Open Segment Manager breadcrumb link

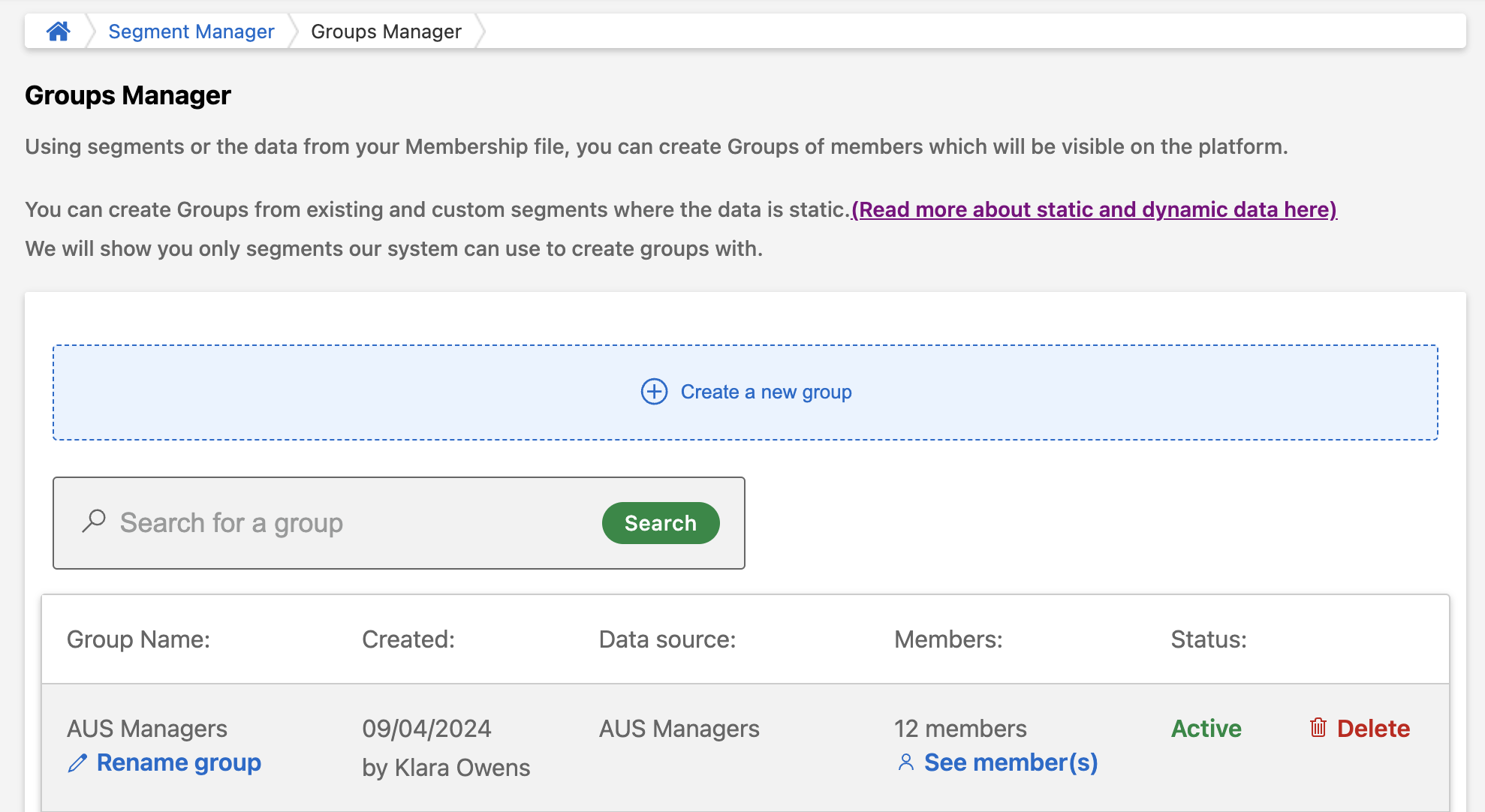click(191, 32)
